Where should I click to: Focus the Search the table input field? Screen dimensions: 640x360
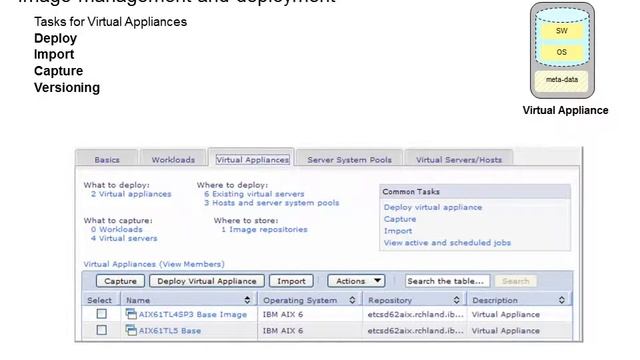point(447,281)
